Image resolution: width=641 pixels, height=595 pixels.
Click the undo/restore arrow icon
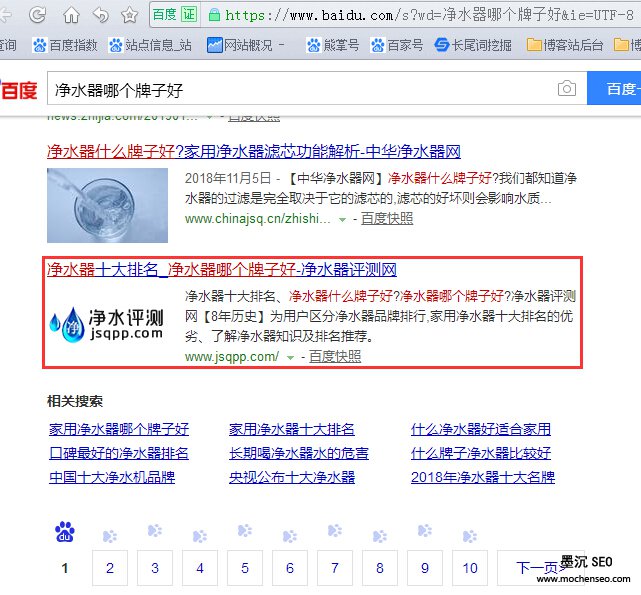coord(101,15)
